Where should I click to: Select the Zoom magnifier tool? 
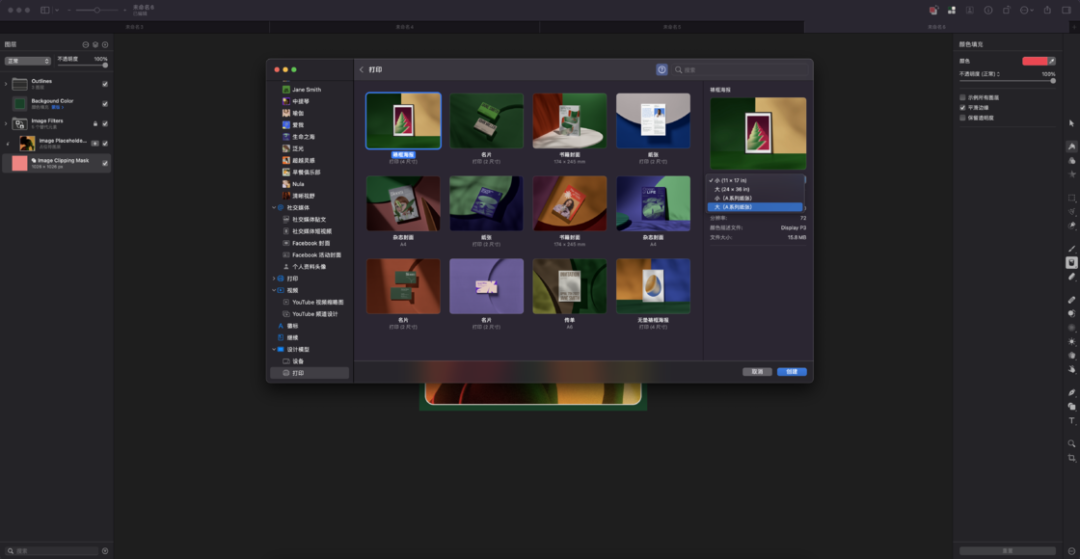[1071, 444]
